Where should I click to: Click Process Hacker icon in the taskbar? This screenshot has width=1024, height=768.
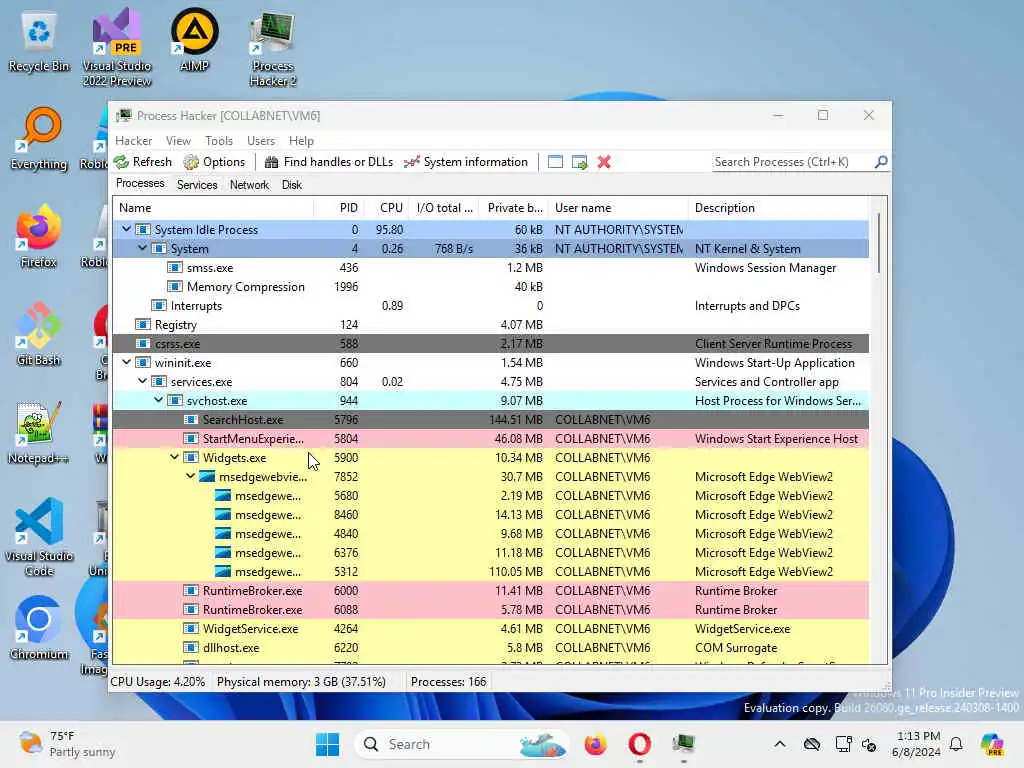pos(684,744)
